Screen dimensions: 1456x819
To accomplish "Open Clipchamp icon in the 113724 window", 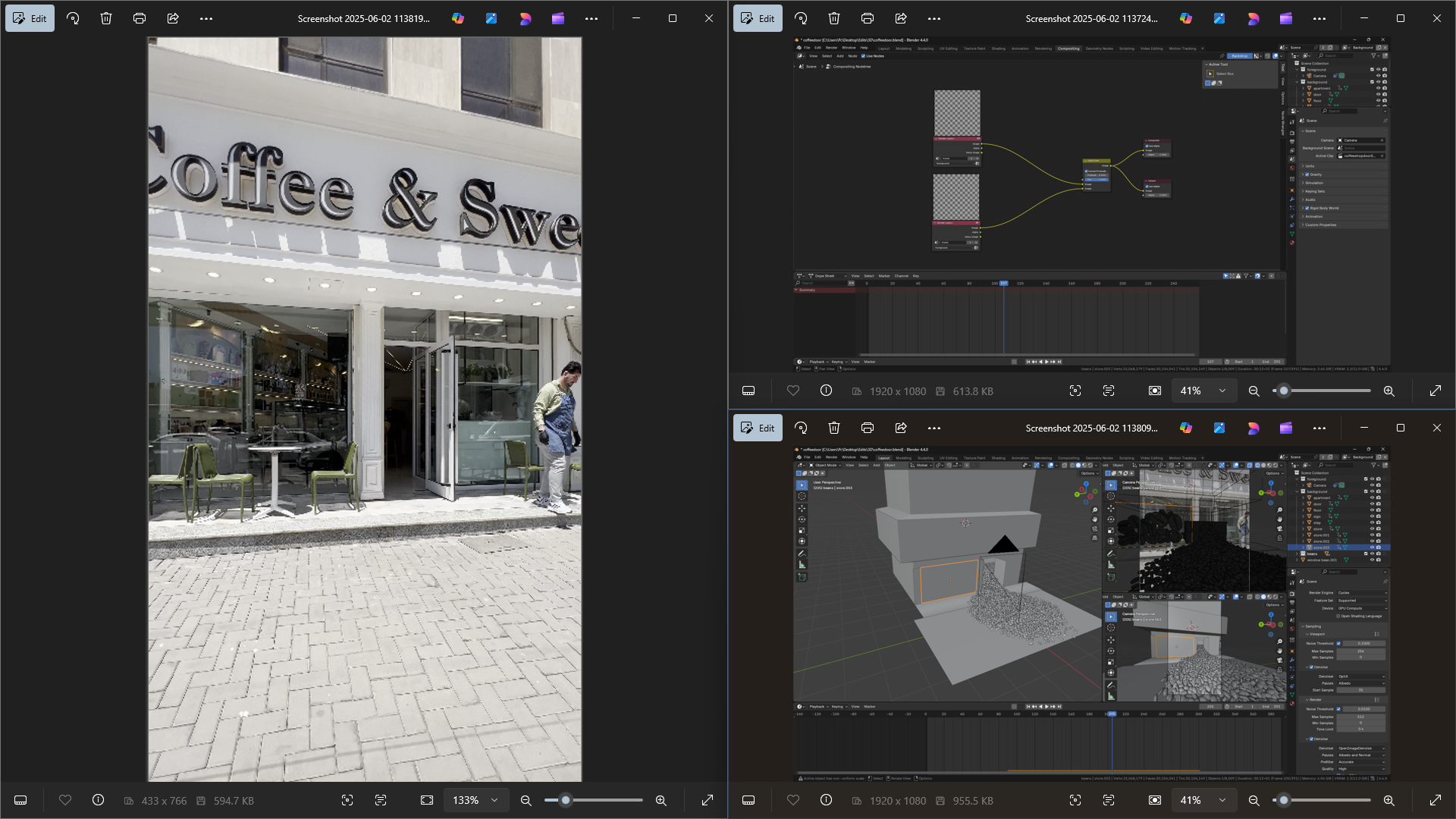I will 1286,18.
